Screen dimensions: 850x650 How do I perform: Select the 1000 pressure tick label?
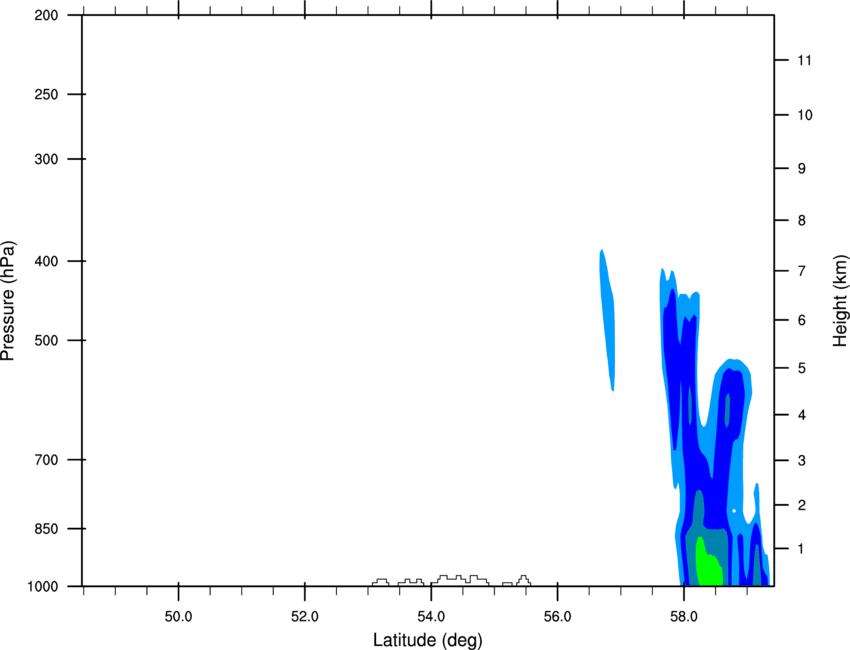coord(43,587)
